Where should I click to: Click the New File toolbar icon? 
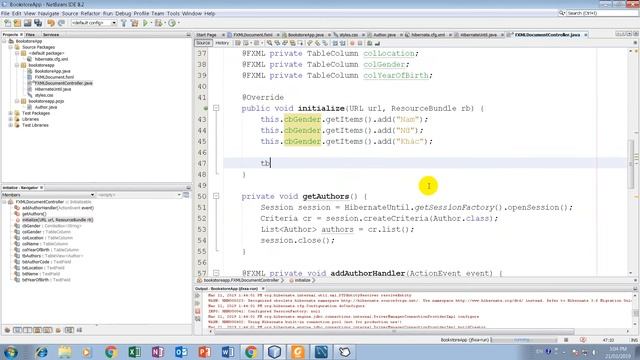tap(7, 23)
